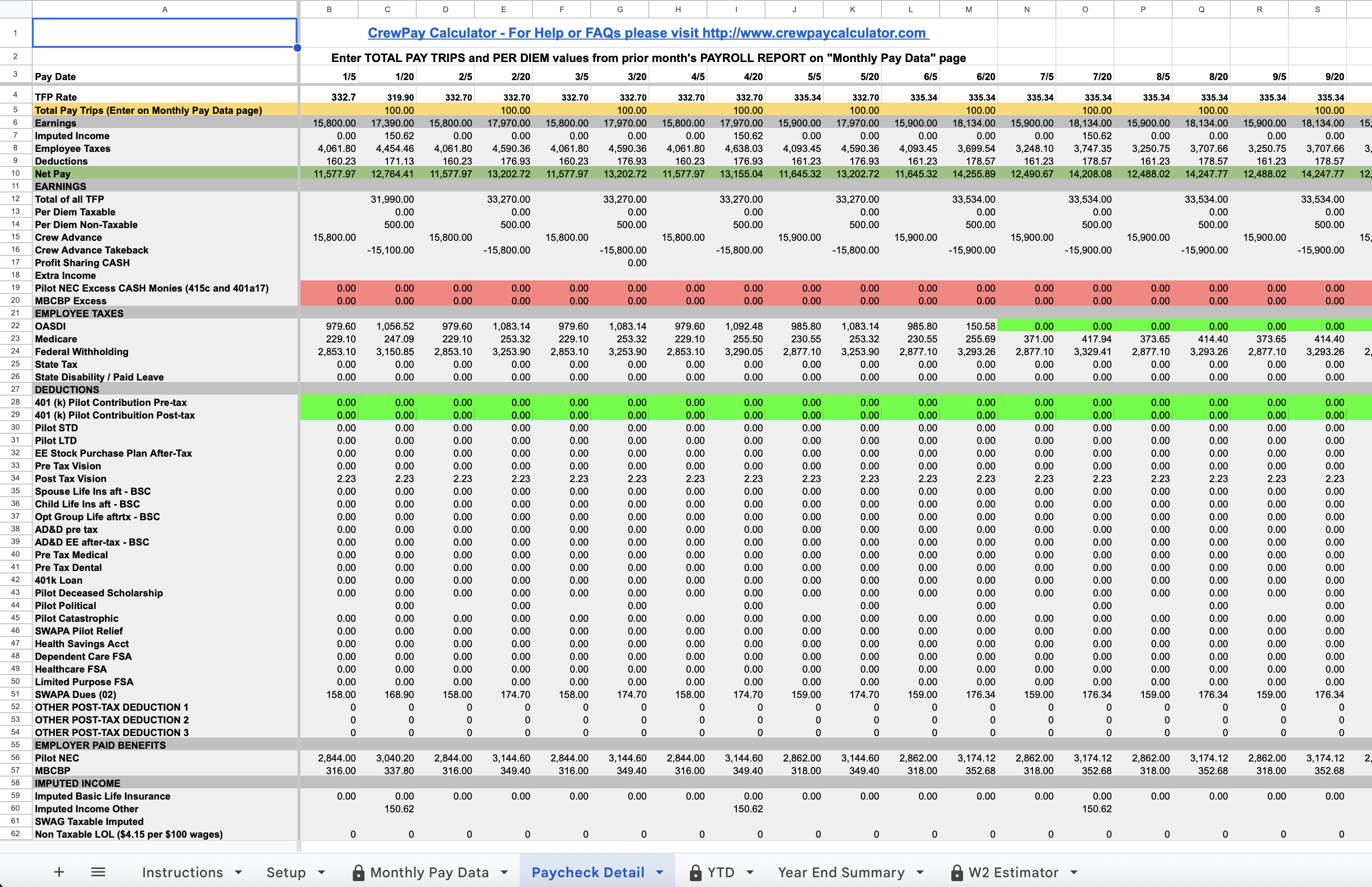Screen dimensions: 1372x887
Task: Click the lock icon on the YTD tab
Action: click(x=696, y=871)
